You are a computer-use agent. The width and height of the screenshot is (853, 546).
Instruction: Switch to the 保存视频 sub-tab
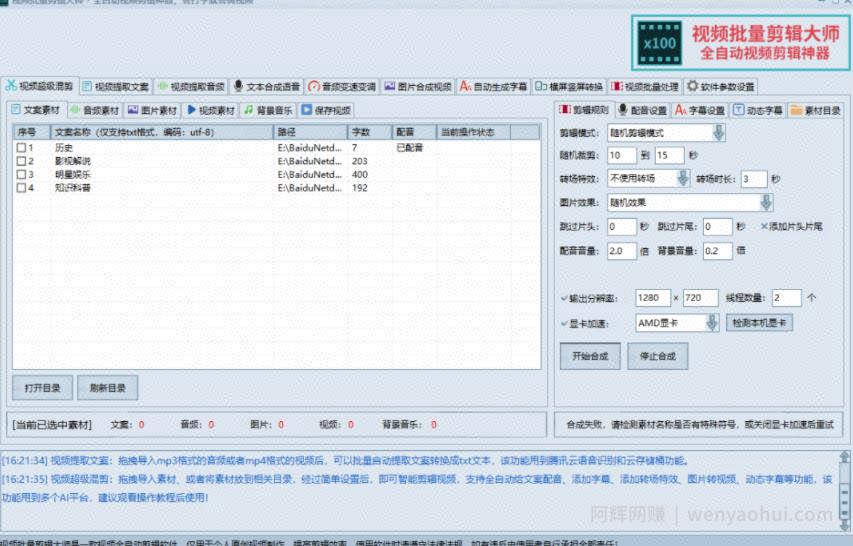(x=325, y=110)
